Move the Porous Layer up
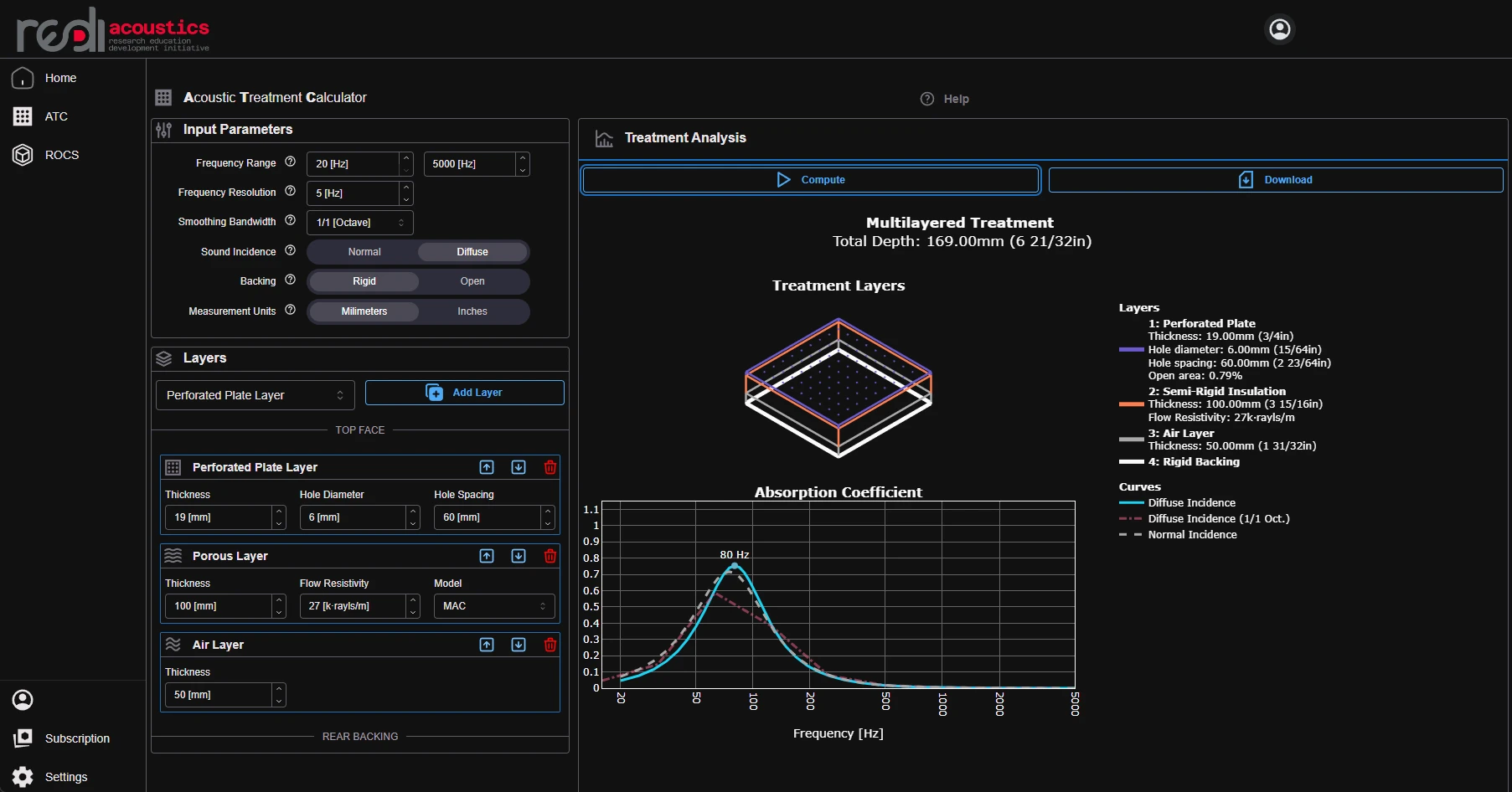Viewport: 1512px width, 792px height. click(487, 556)
